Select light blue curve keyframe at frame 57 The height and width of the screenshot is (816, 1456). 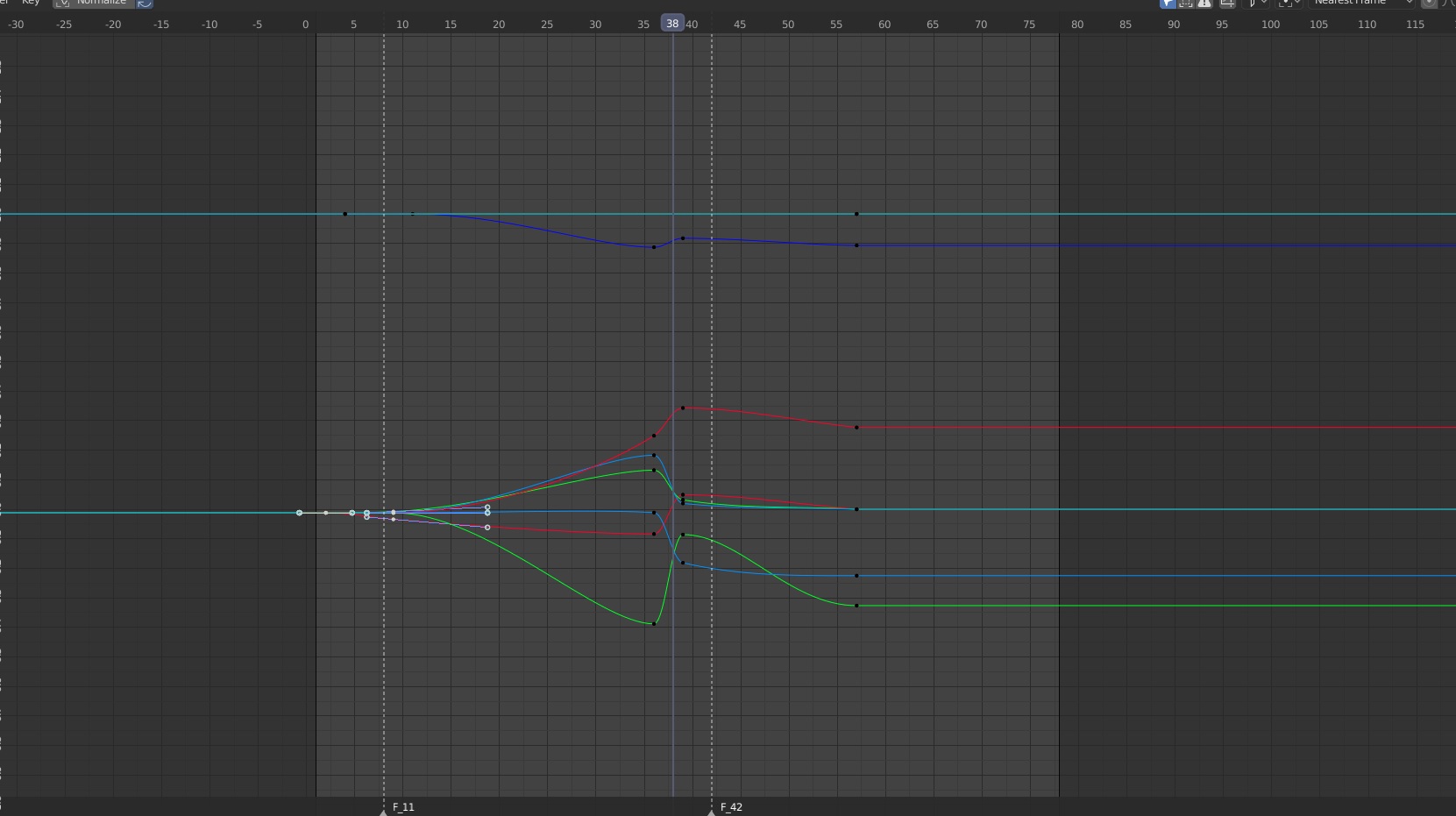856,576
